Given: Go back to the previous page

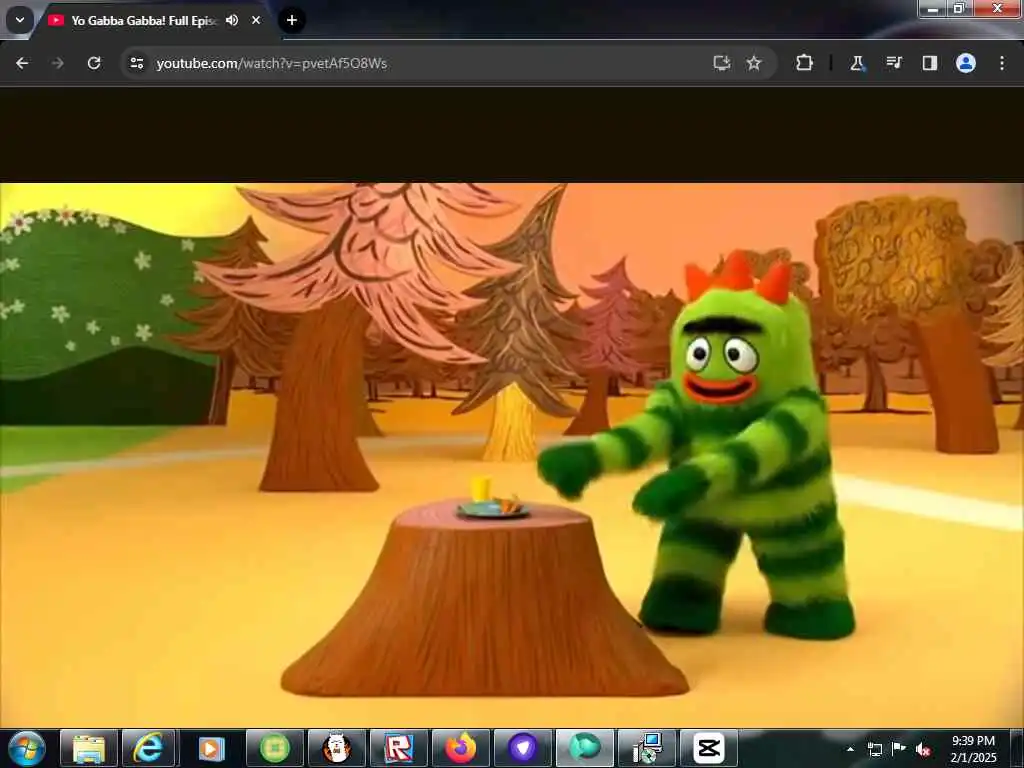Looking at the screenshot, I should 22,63.
